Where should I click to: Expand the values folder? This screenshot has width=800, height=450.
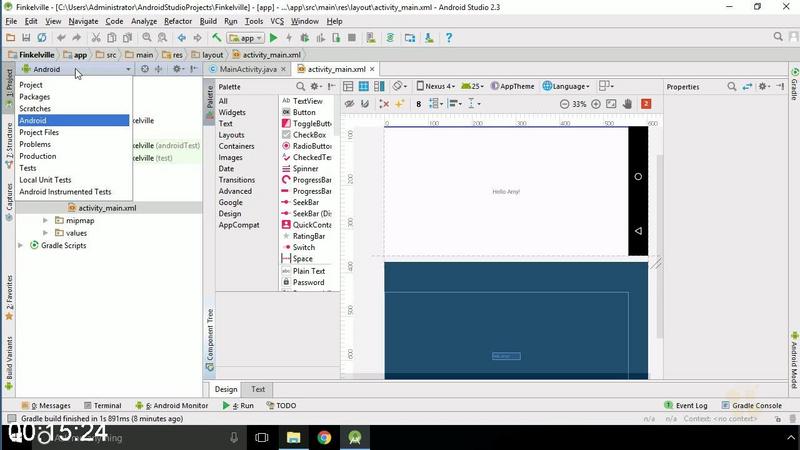tap(45, 233)
